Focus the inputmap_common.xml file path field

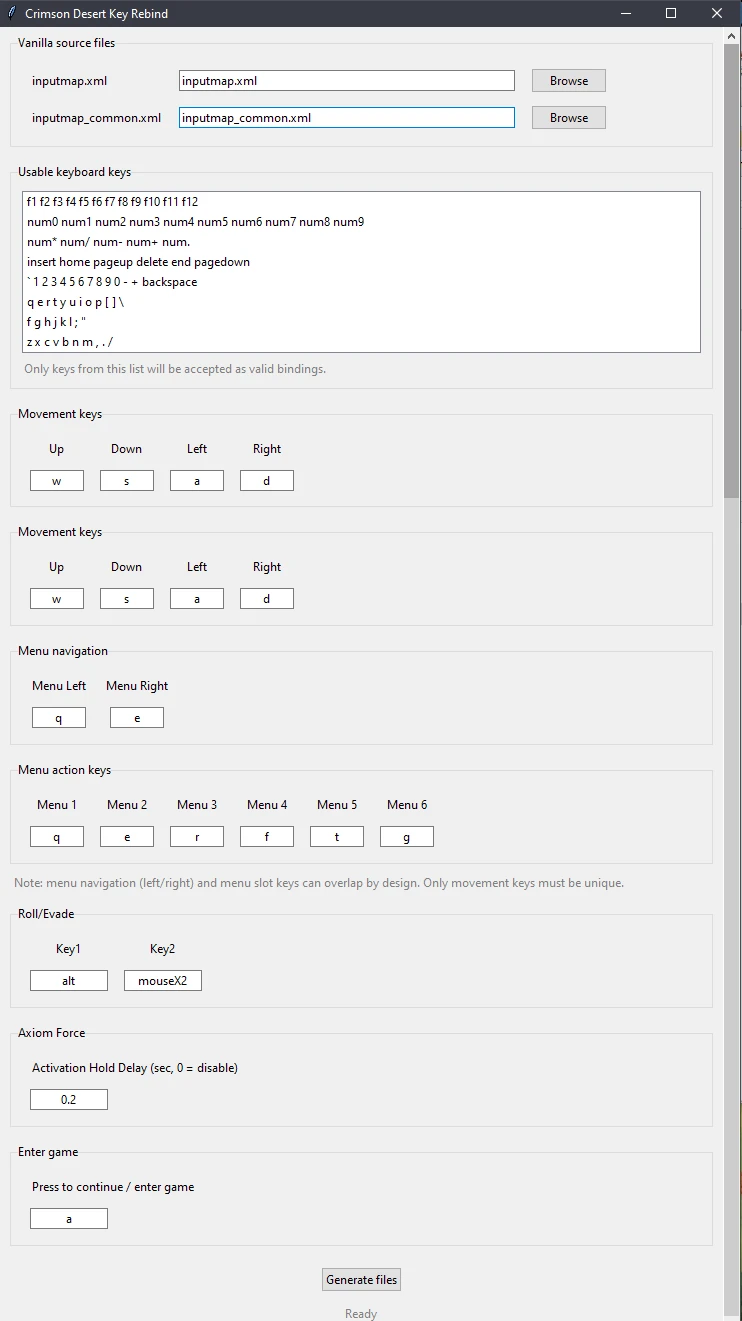click(x=347, y=118)
